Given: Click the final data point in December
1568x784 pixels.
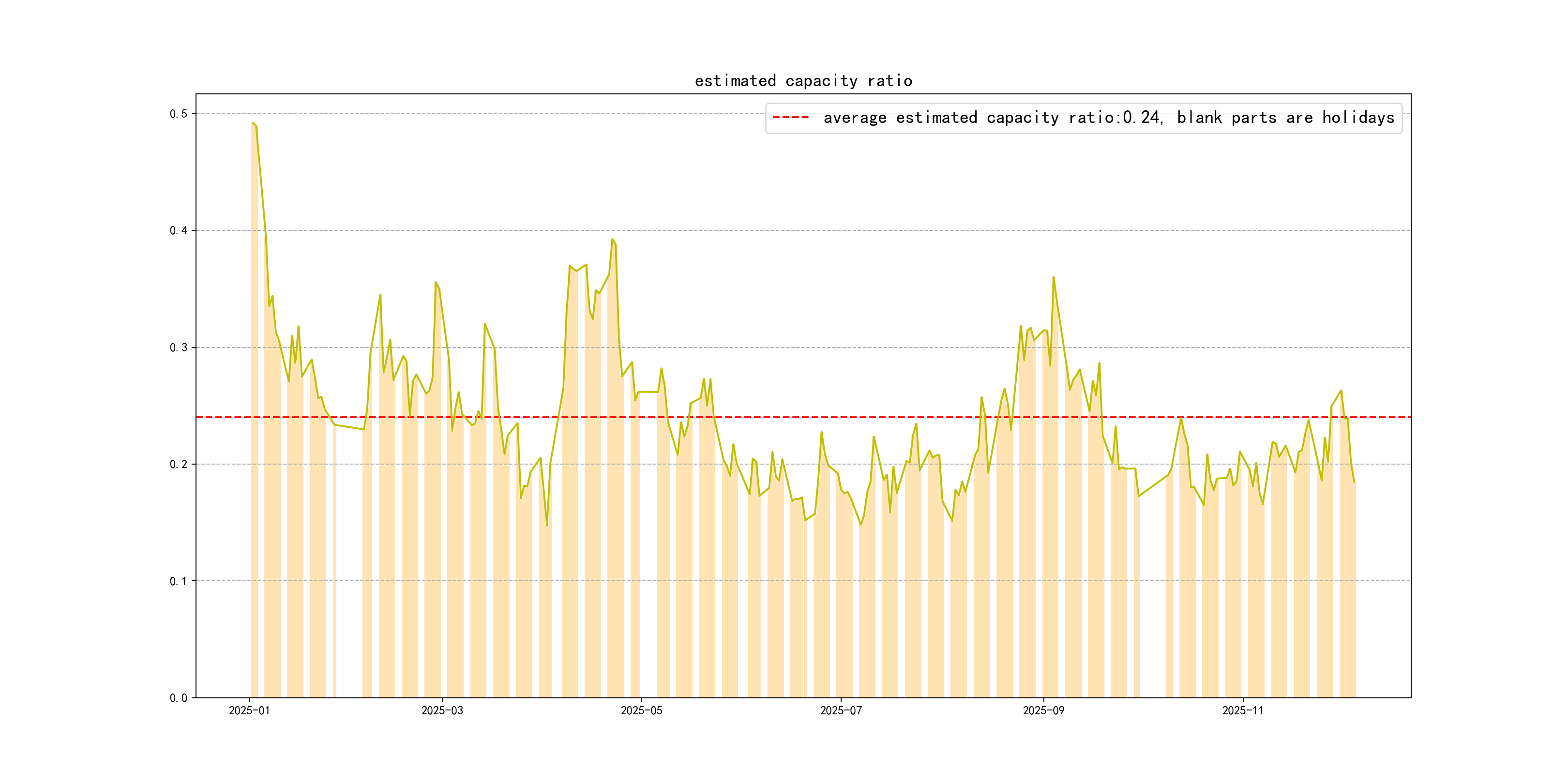Looking at the screenshot, I should [1355, 482].
